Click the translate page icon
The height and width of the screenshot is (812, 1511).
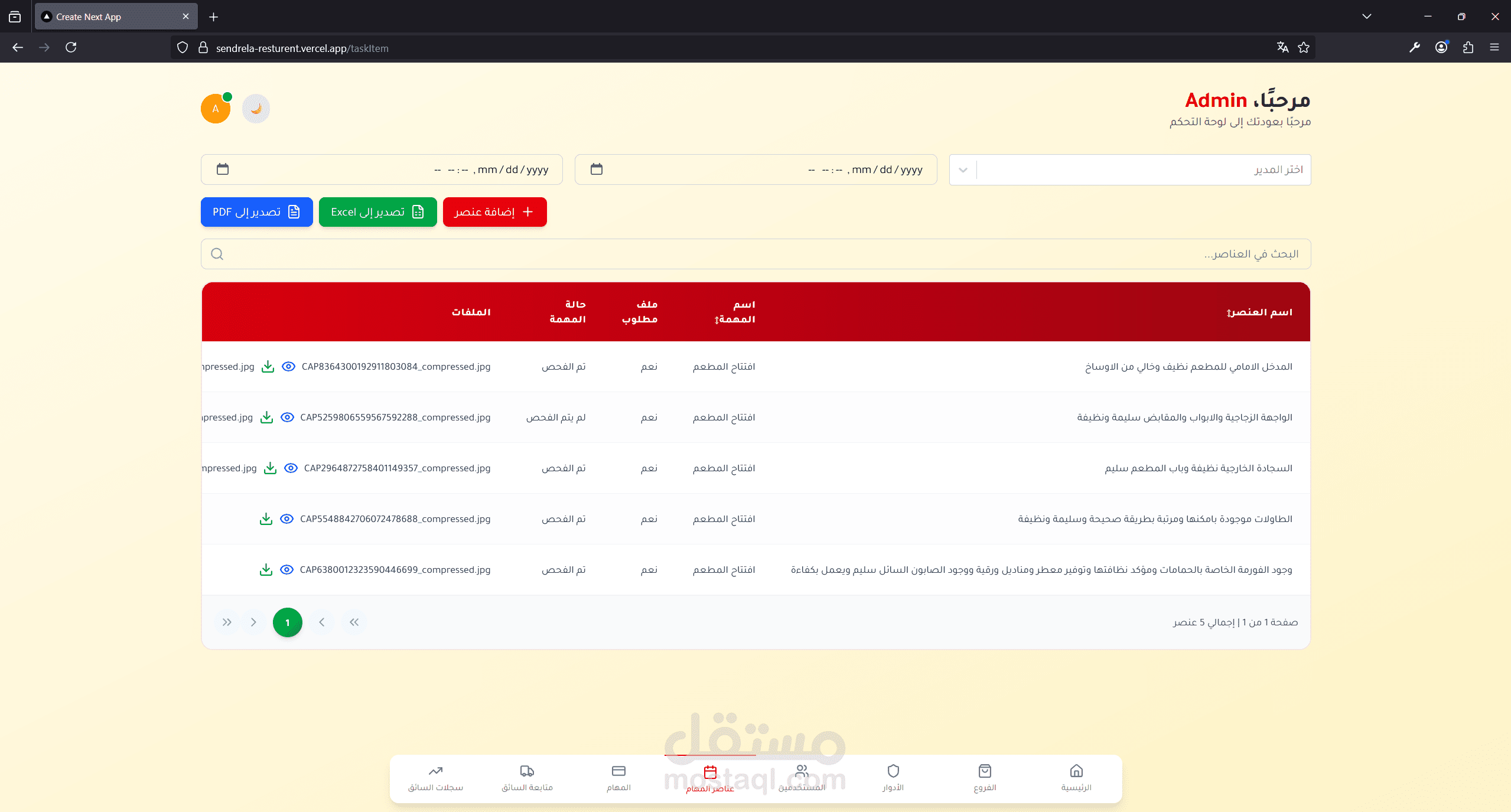[x=1282, y=47]
